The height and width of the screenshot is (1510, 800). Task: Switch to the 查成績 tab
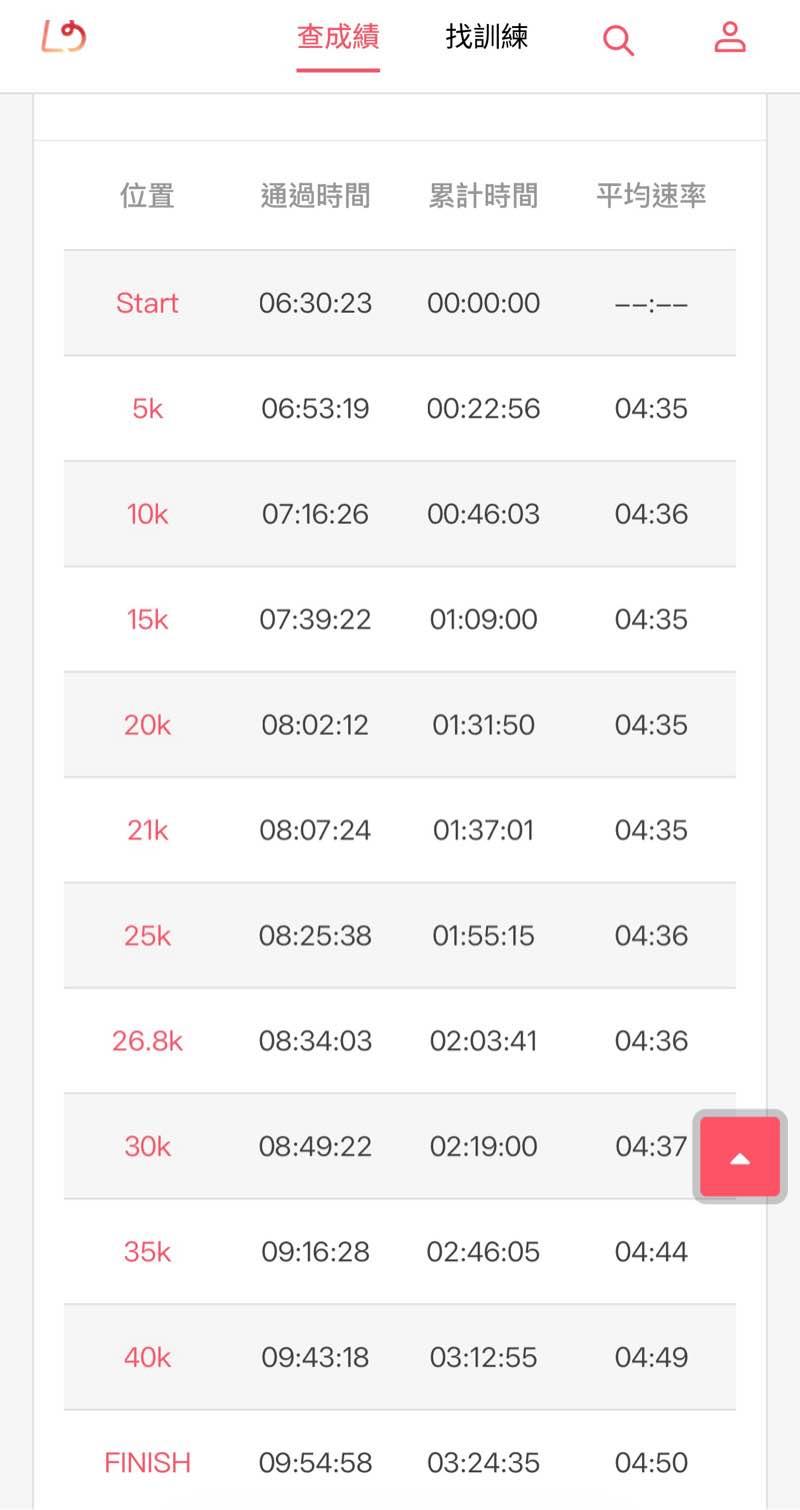coord(338,38)
